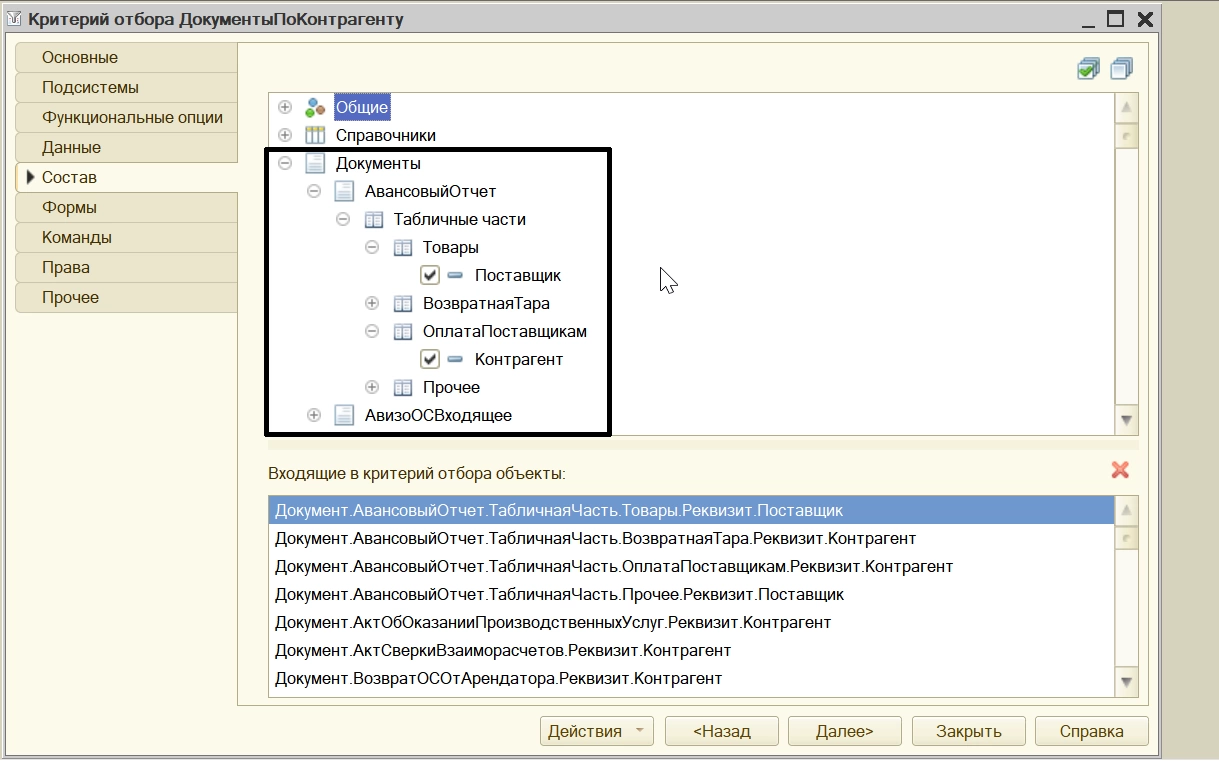Click the ОплатаПоставщикам table icon

(x=402, y=331)
